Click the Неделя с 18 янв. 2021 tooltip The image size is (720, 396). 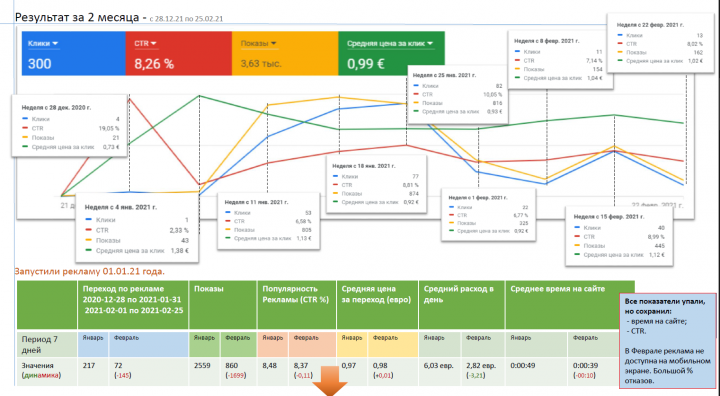tap(377, 184)
